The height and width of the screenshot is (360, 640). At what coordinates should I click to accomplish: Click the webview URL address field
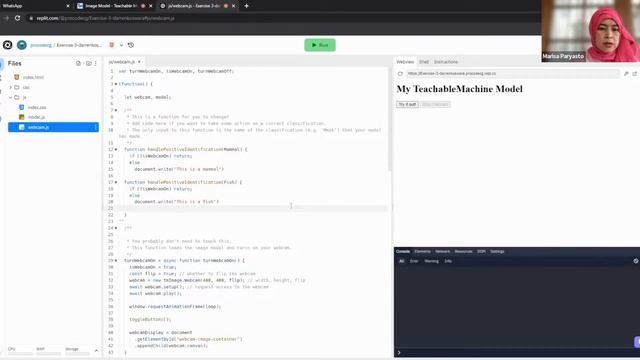512,73
